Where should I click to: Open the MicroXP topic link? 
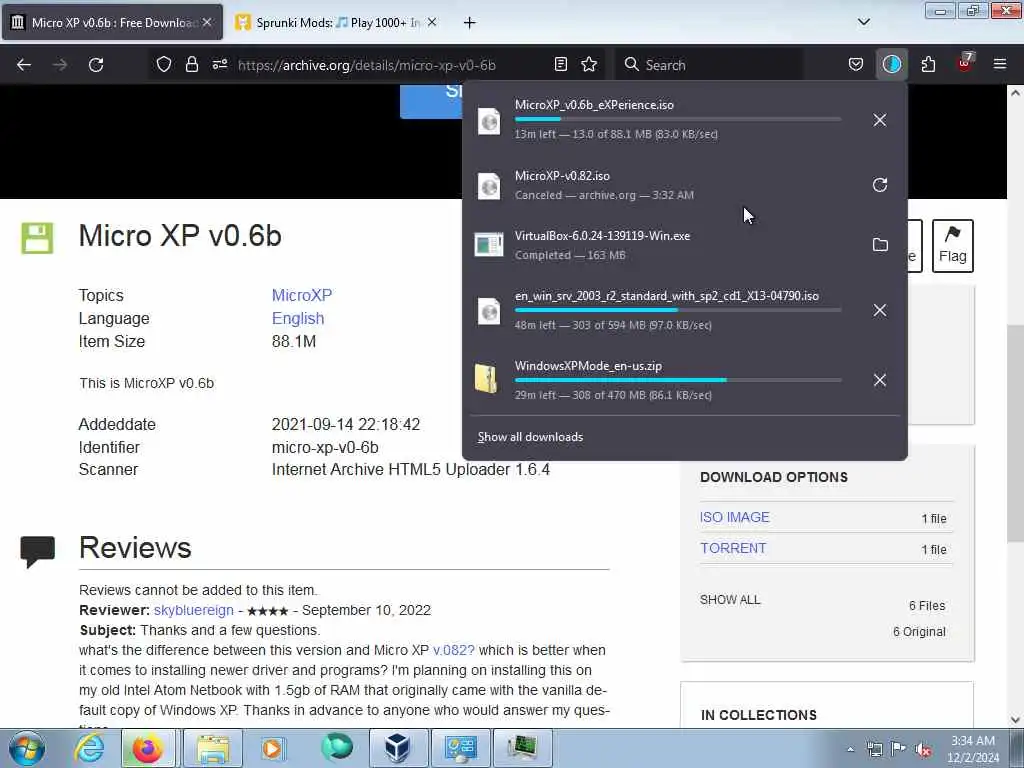[x=302, y=295]
